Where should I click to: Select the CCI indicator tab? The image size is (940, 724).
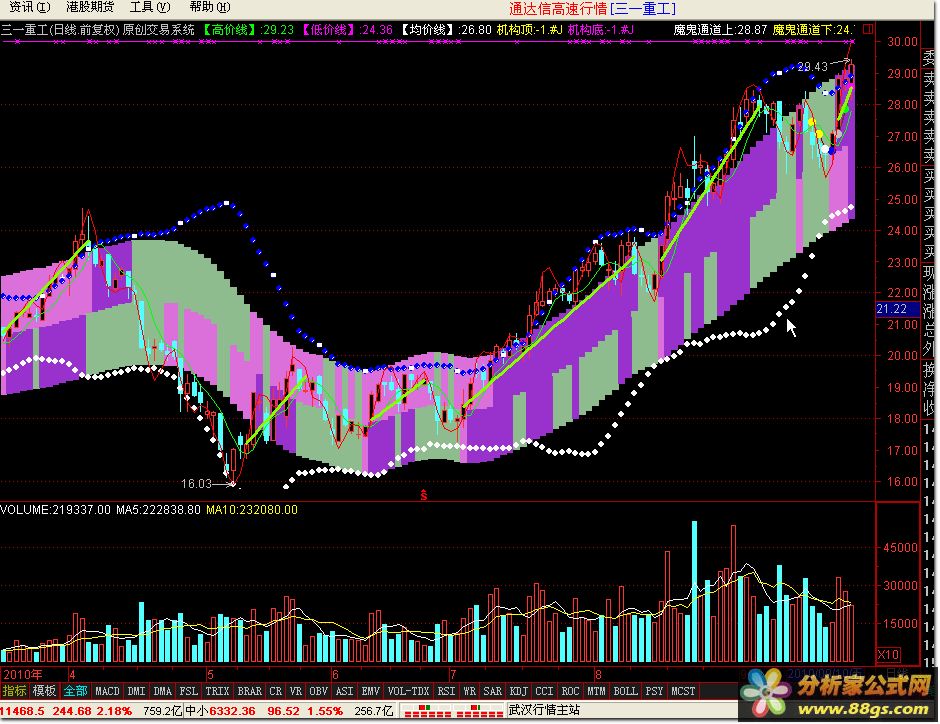544,691
